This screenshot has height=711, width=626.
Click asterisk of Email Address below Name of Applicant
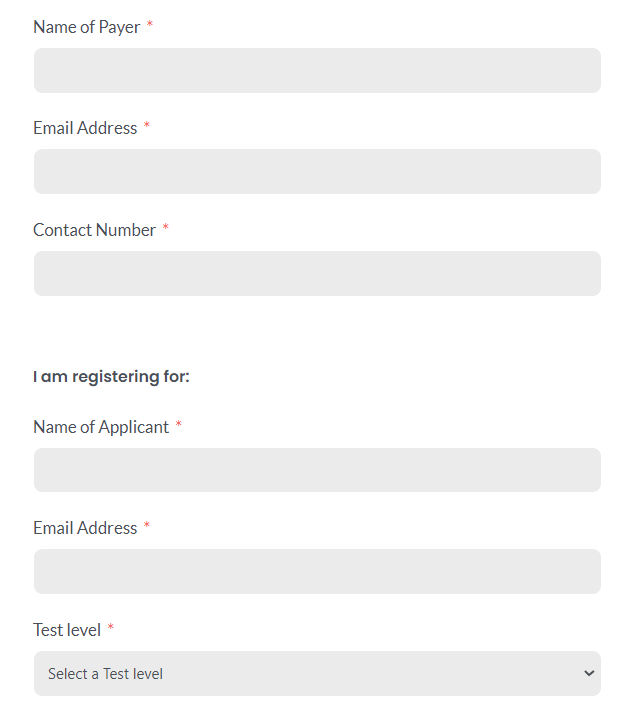point(147,526)
